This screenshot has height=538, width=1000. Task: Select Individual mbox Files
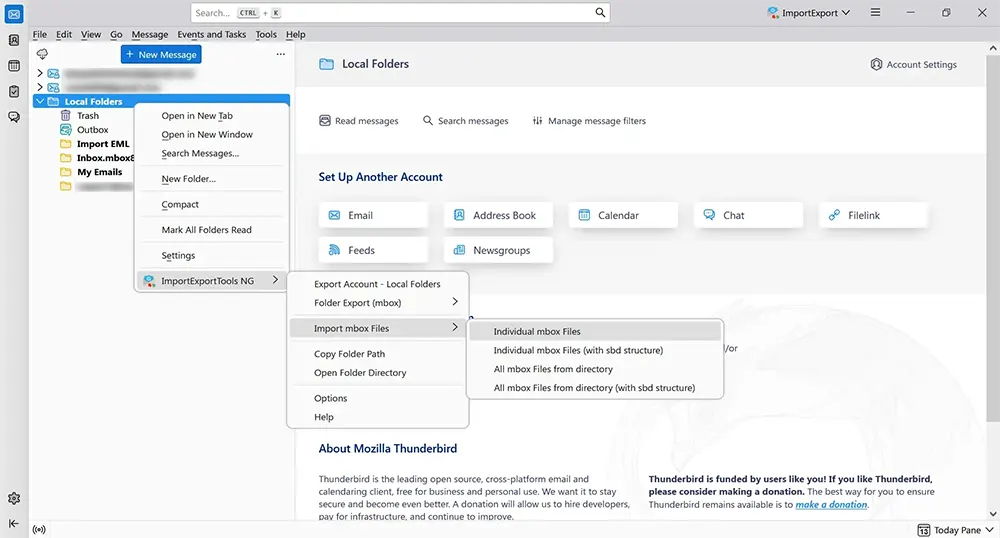tap(595, 331)
